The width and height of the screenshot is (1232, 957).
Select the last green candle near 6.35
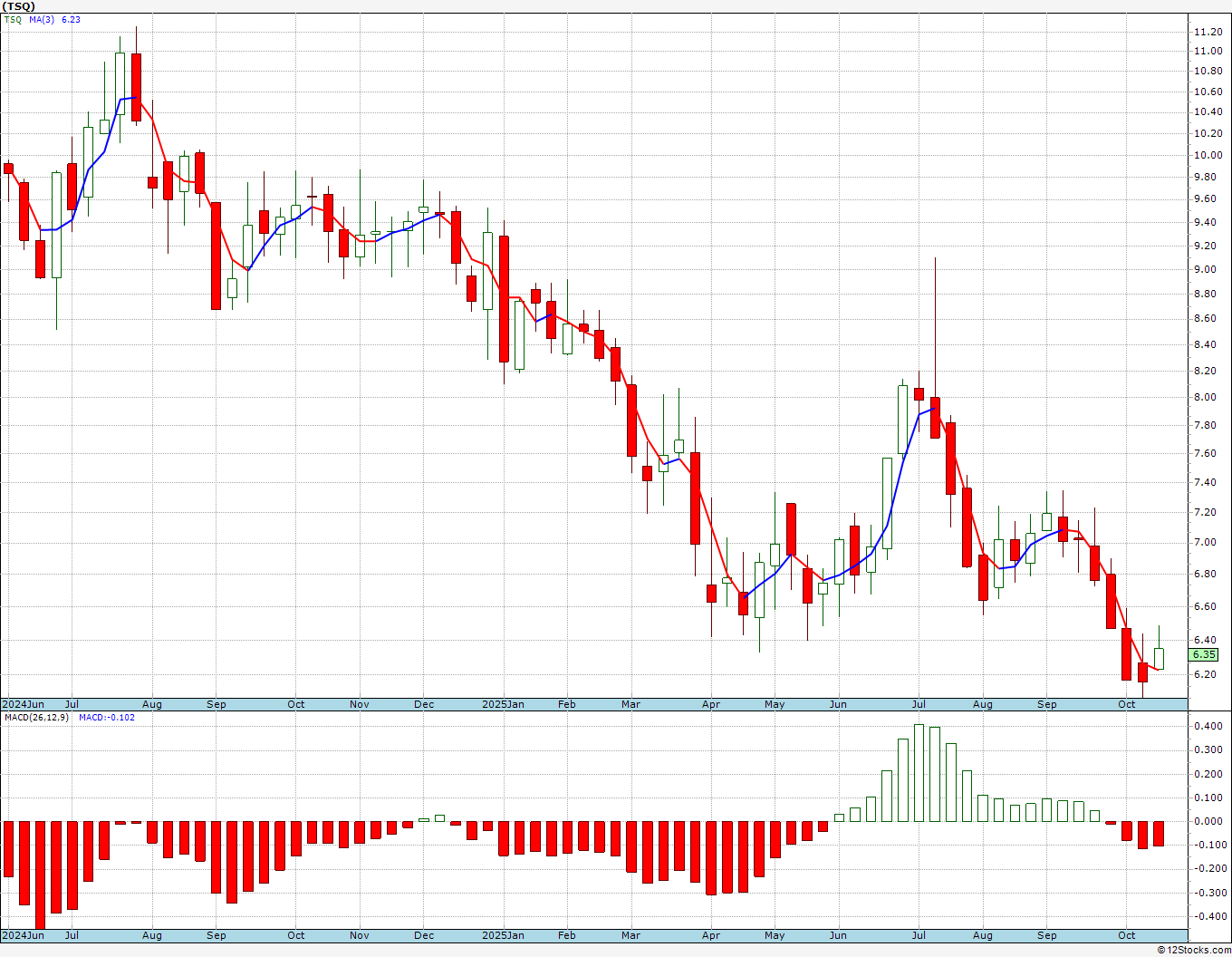pyautogui.click(x=1159, y=658)
